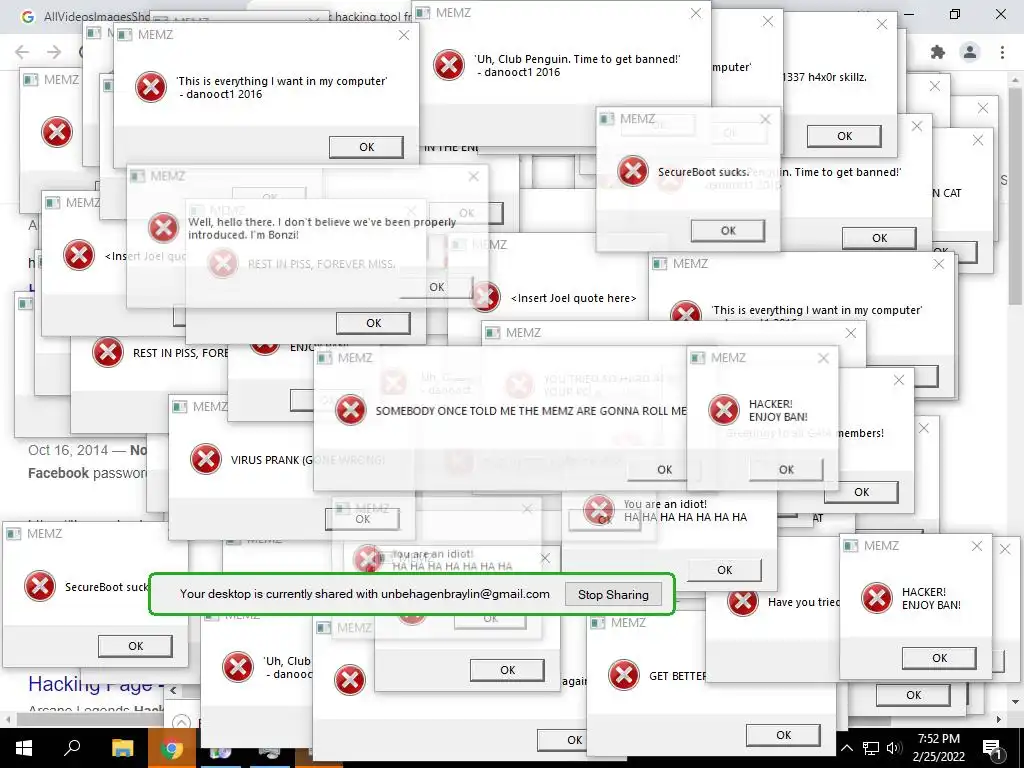1024x768 pixels.
Task: Click the shared email unbehagenbraylin@gmail.com text
Action: coord(465,594)
